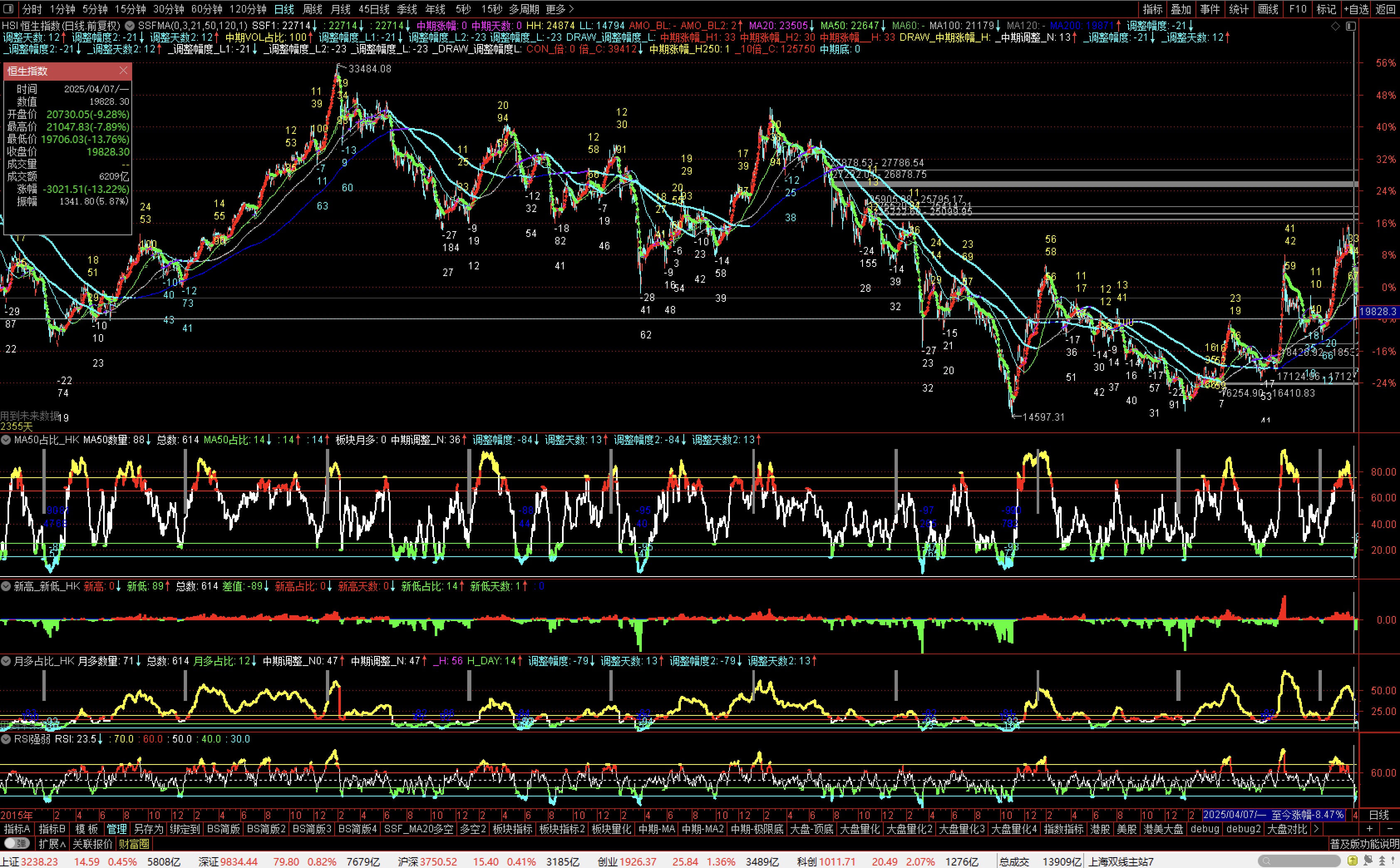The width and height of the screenshot is (1400, 868).
Task: Collapse the 月多占比_HK indicator panel
Action: coord(6,661)
